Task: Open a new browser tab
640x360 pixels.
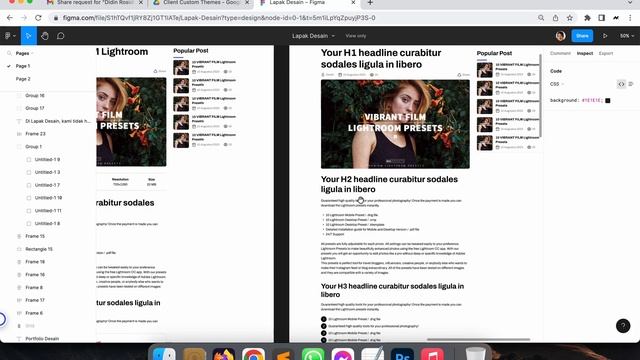Action: pyautogui.click(x=370, y=3)
